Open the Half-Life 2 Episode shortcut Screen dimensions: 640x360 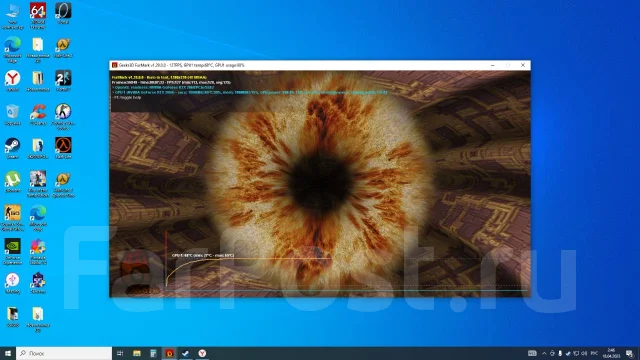[63, 184]
